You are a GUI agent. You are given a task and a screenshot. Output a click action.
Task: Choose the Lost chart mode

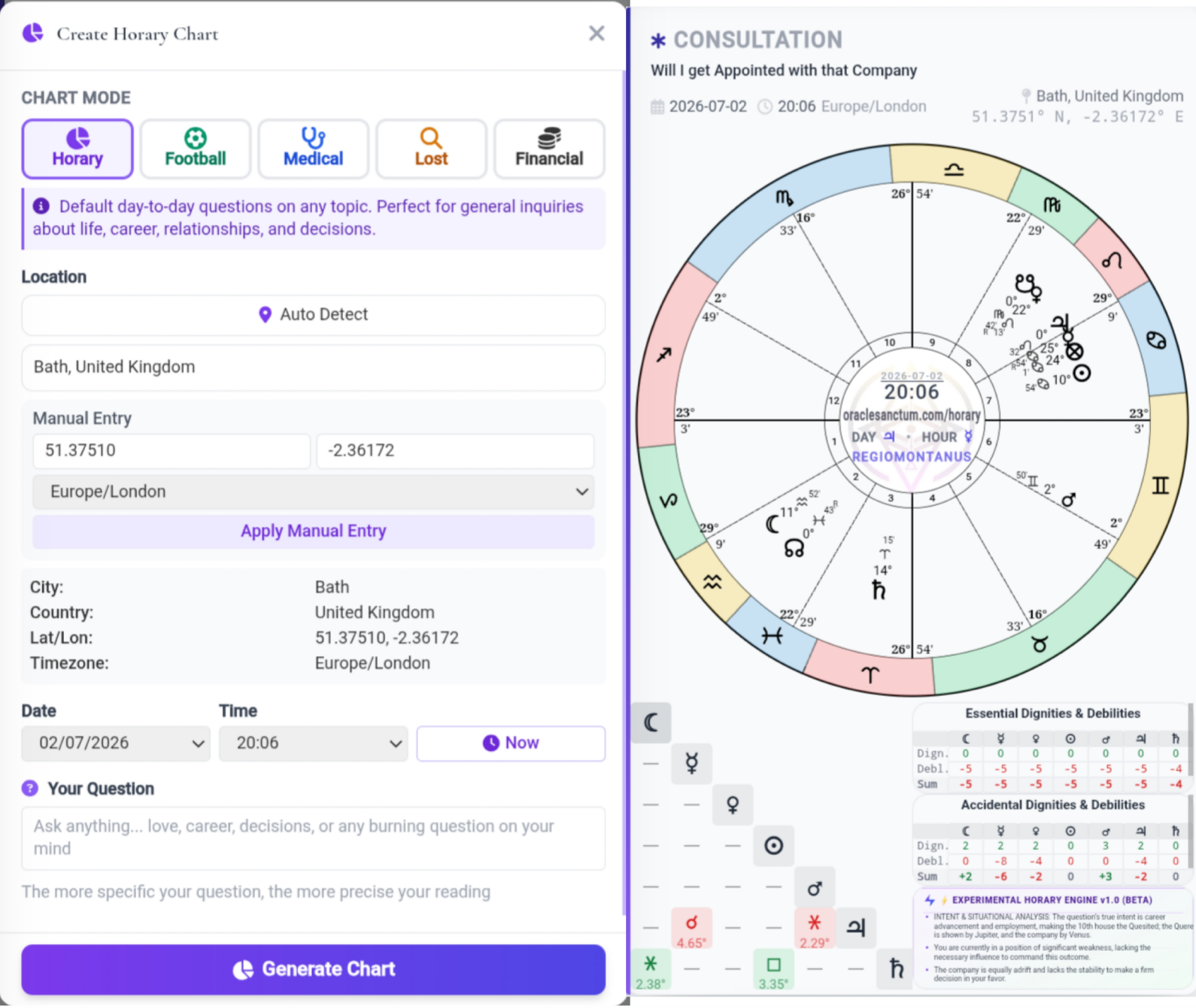click(x=431, y=149)
